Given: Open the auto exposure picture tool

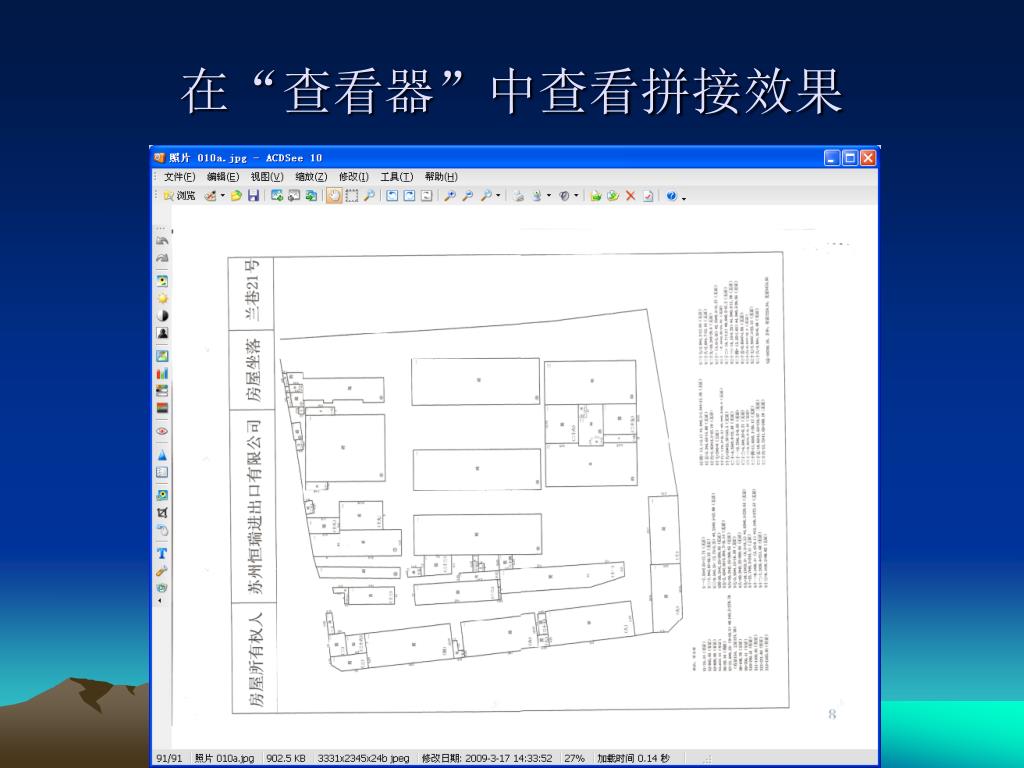Looking at the screenshot, I should (x=162, y=281).
